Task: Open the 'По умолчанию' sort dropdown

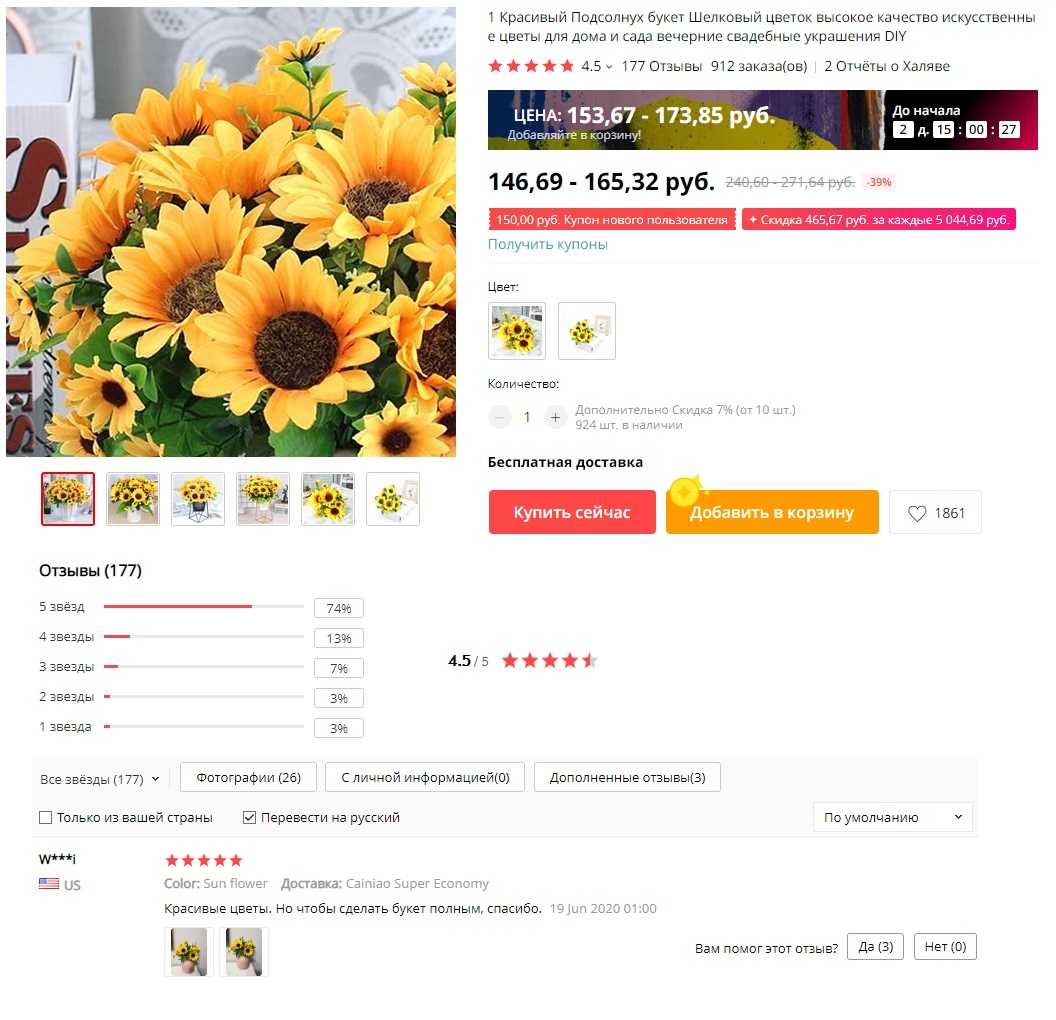Action: pos(892,817)
